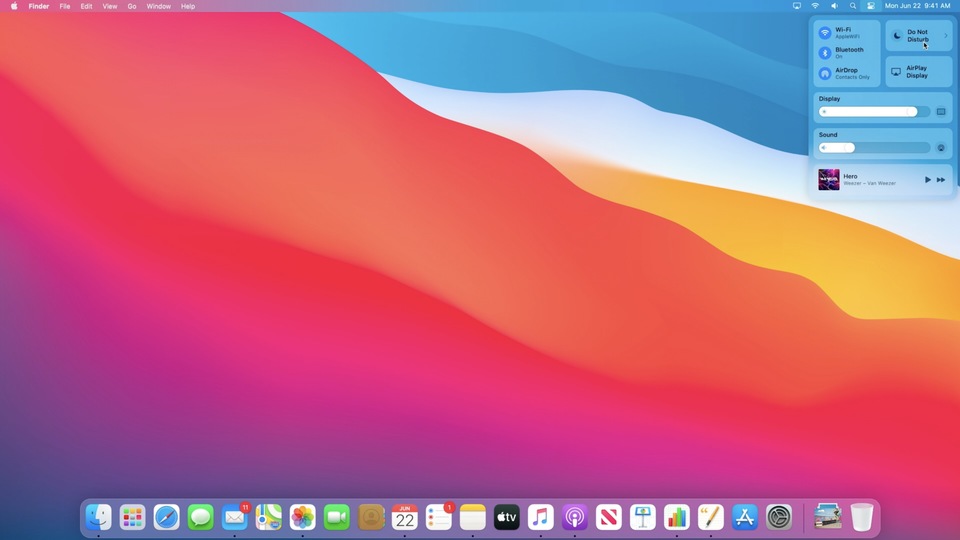The image size is (960, 540).
Task: Open AirPlay Display options
Action: tap(919, 72)
